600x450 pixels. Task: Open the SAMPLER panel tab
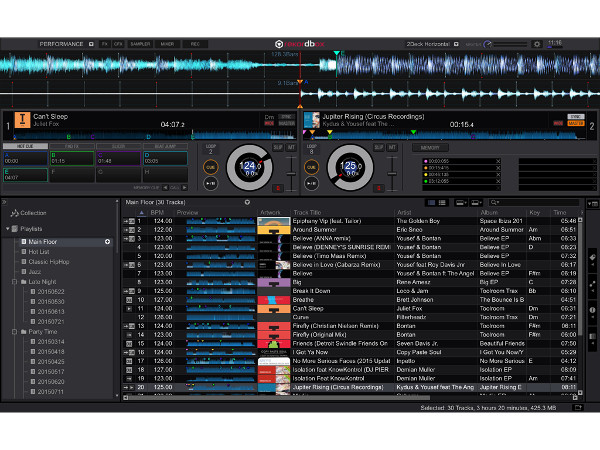pos(140,44)
